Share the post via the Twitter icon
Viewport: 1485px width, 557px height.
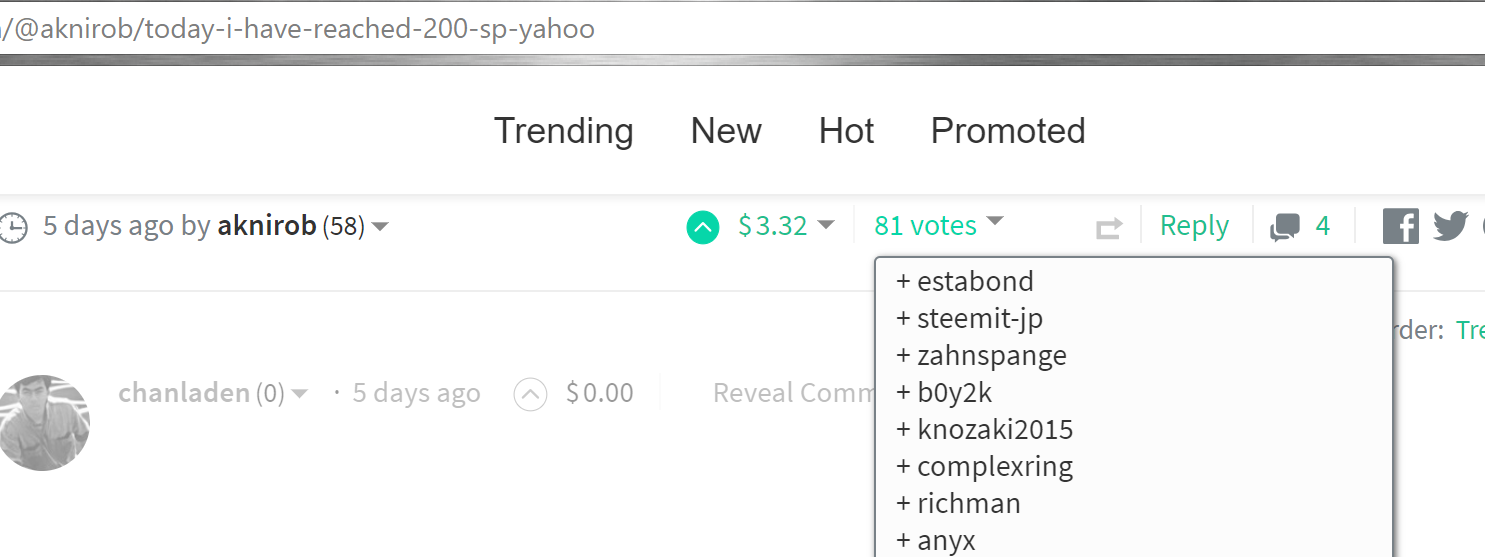point(1450,226)
